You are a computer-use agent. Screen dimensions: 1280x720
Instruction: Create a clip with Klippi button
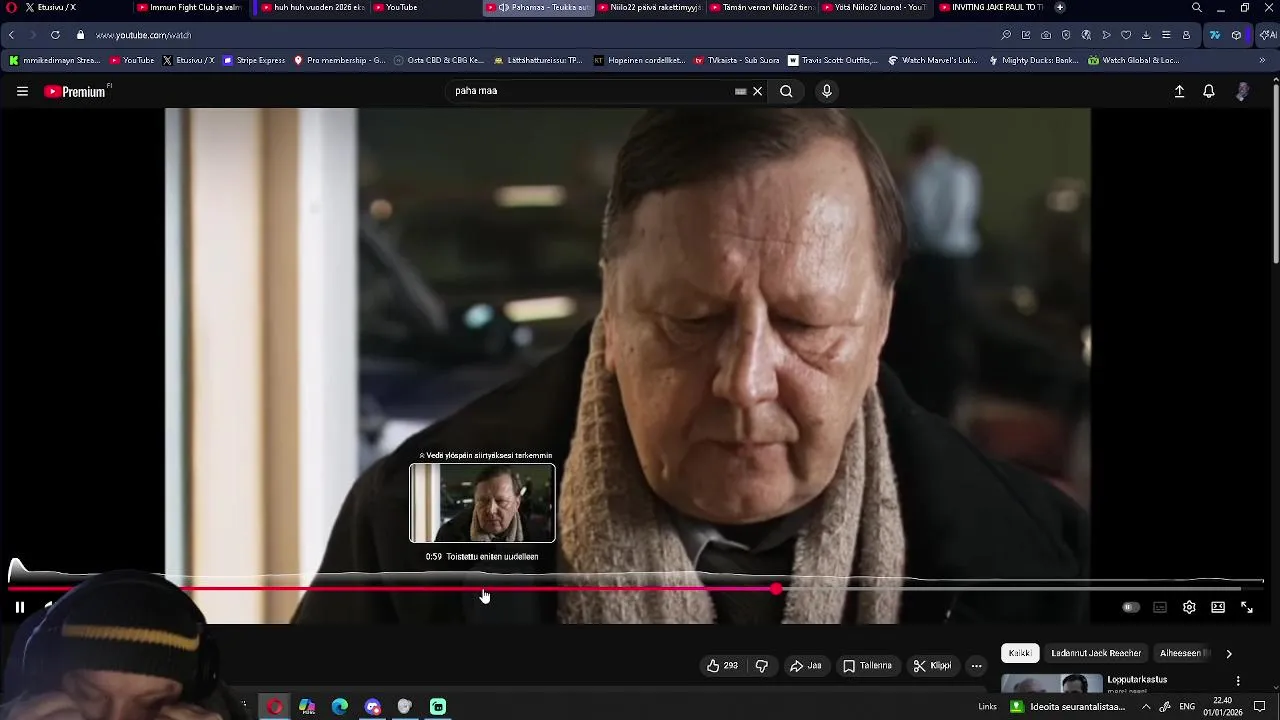pos(932,666)
